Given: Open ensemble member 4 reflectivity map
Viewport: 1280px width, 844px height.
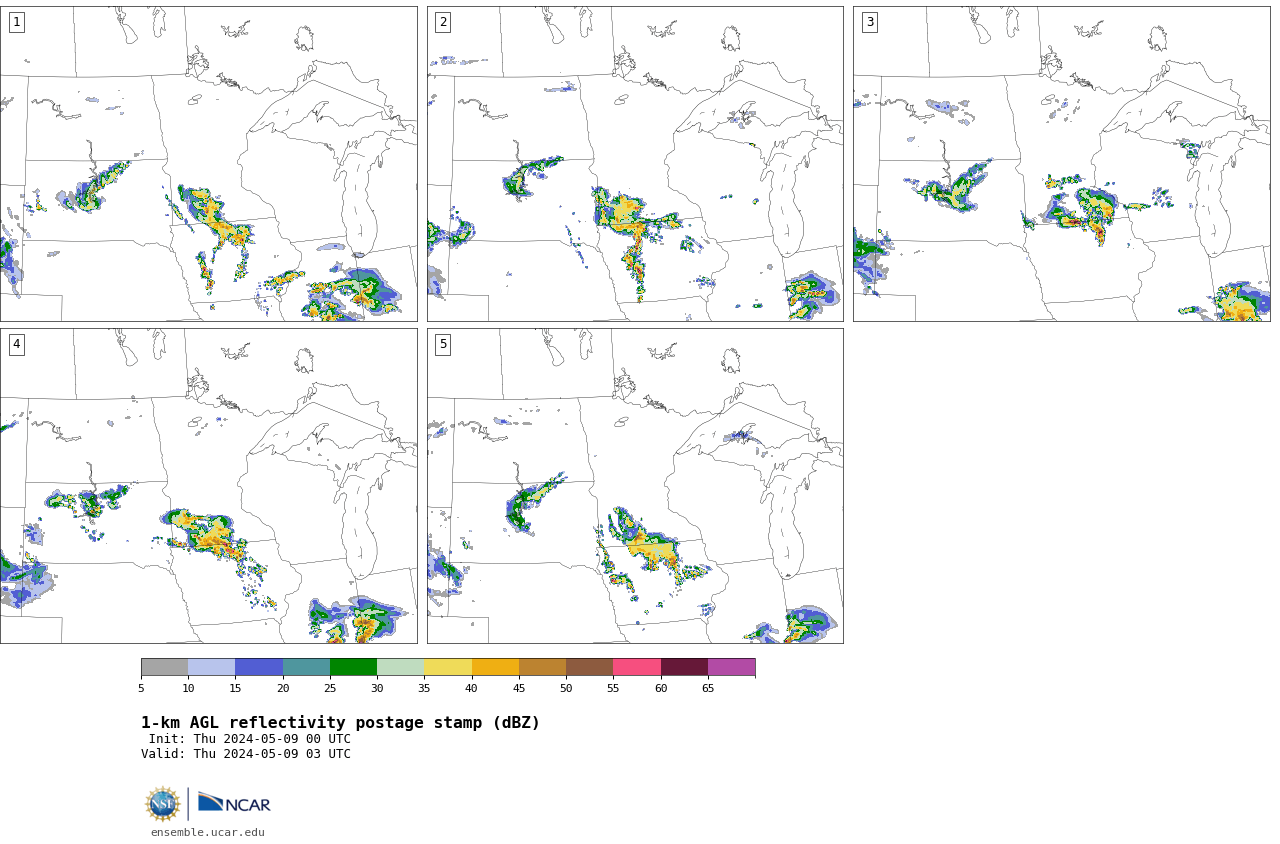Looking at the screenshot, I should [x=208, y=486].
